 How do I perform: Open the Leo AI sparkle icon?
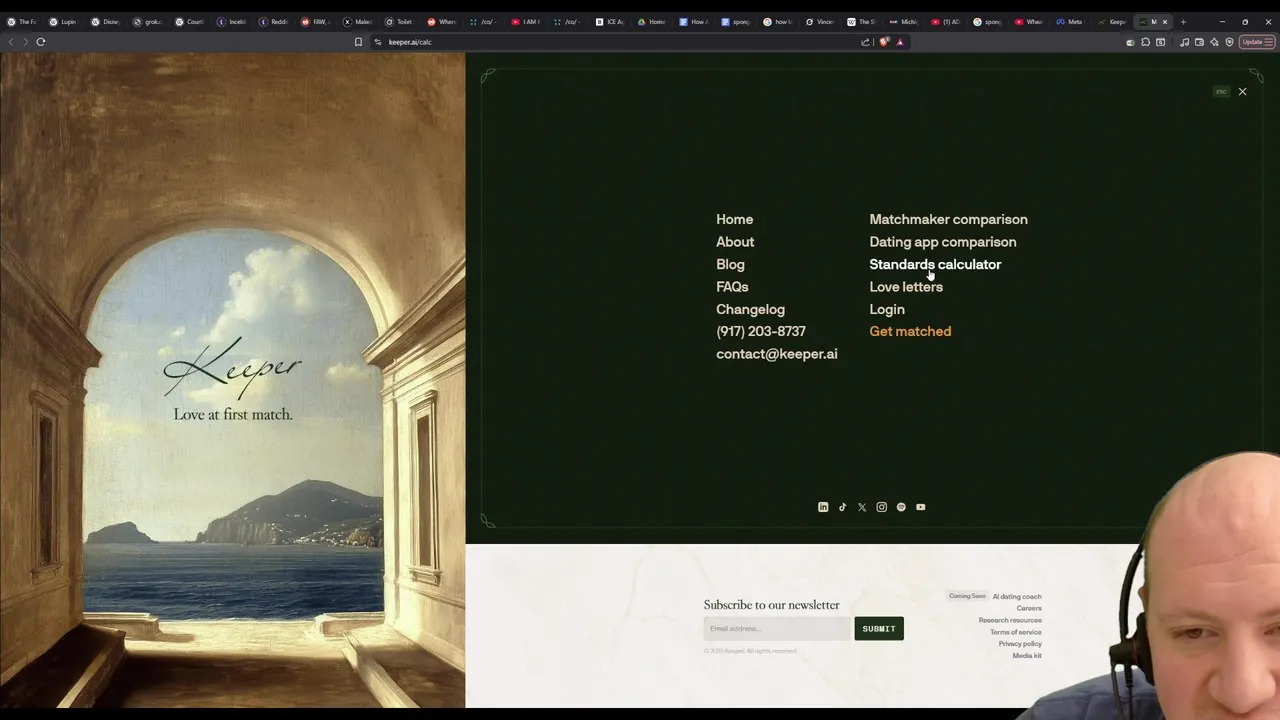[x=1214, y=42]
